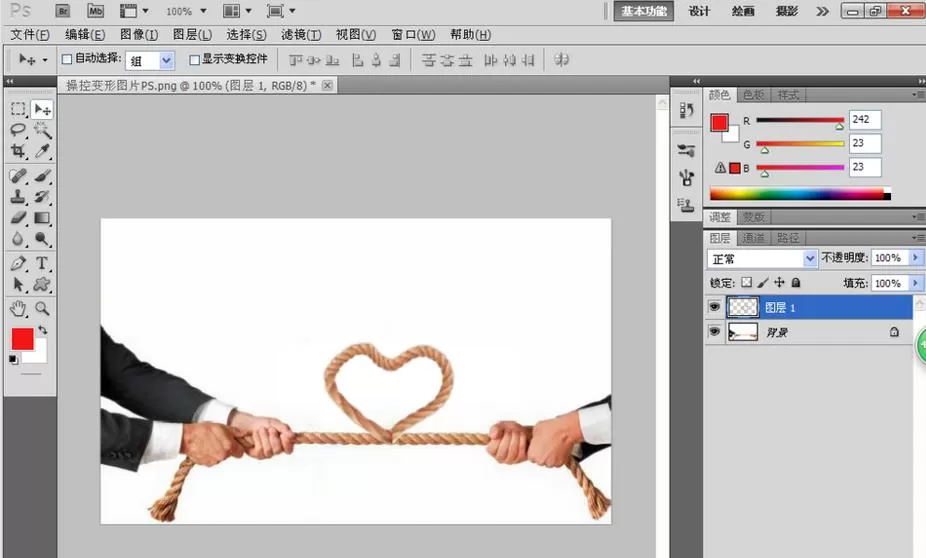
Task: Select the Brush tool
Action: [42, 176]
